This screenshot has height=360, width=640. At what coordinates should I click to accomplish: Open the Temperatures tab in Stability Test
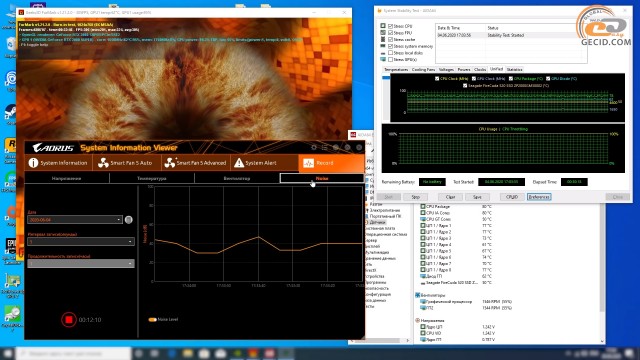tap(396, 69)
